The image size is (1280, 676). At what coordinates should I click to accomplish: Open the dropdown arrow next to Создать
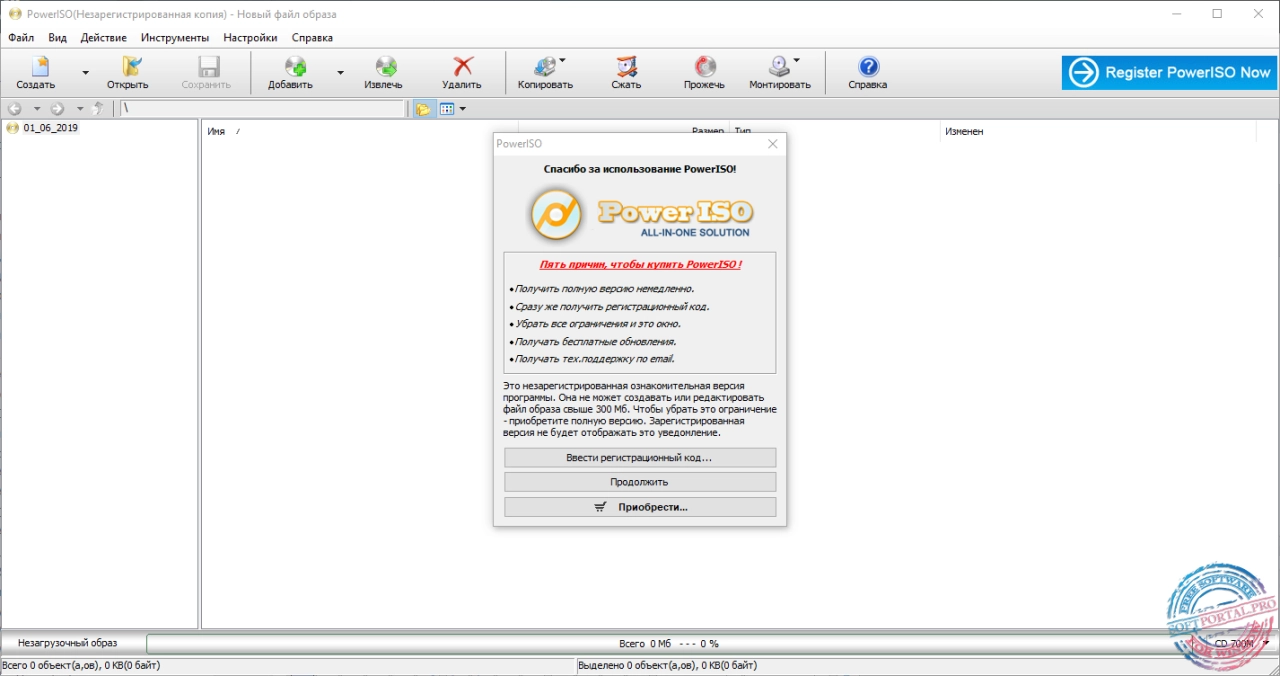tap(85, 72)
